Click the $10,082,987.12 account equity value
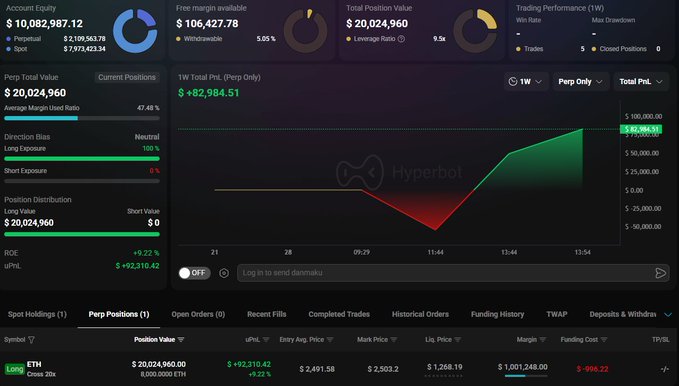 point(44,23)
